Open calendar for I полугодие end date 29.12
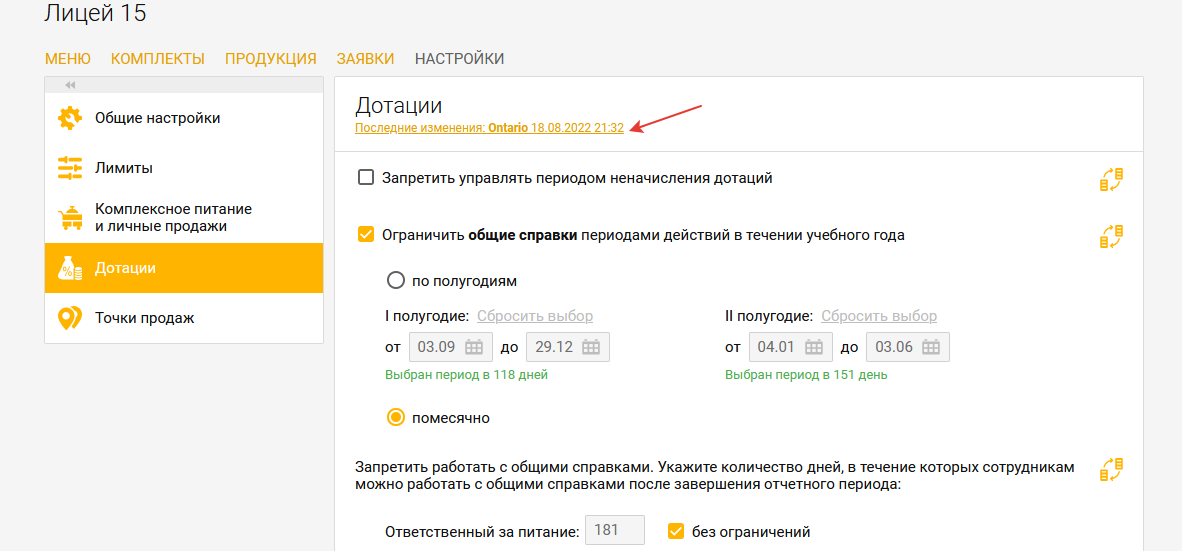The height and width of the screenshot is (551, 1182). (x=590, y=347)
